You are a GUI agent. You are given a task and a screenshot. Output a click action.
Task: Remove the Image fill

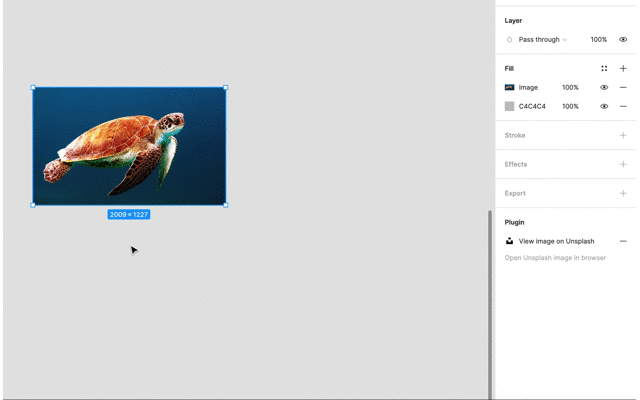[623, 87]
